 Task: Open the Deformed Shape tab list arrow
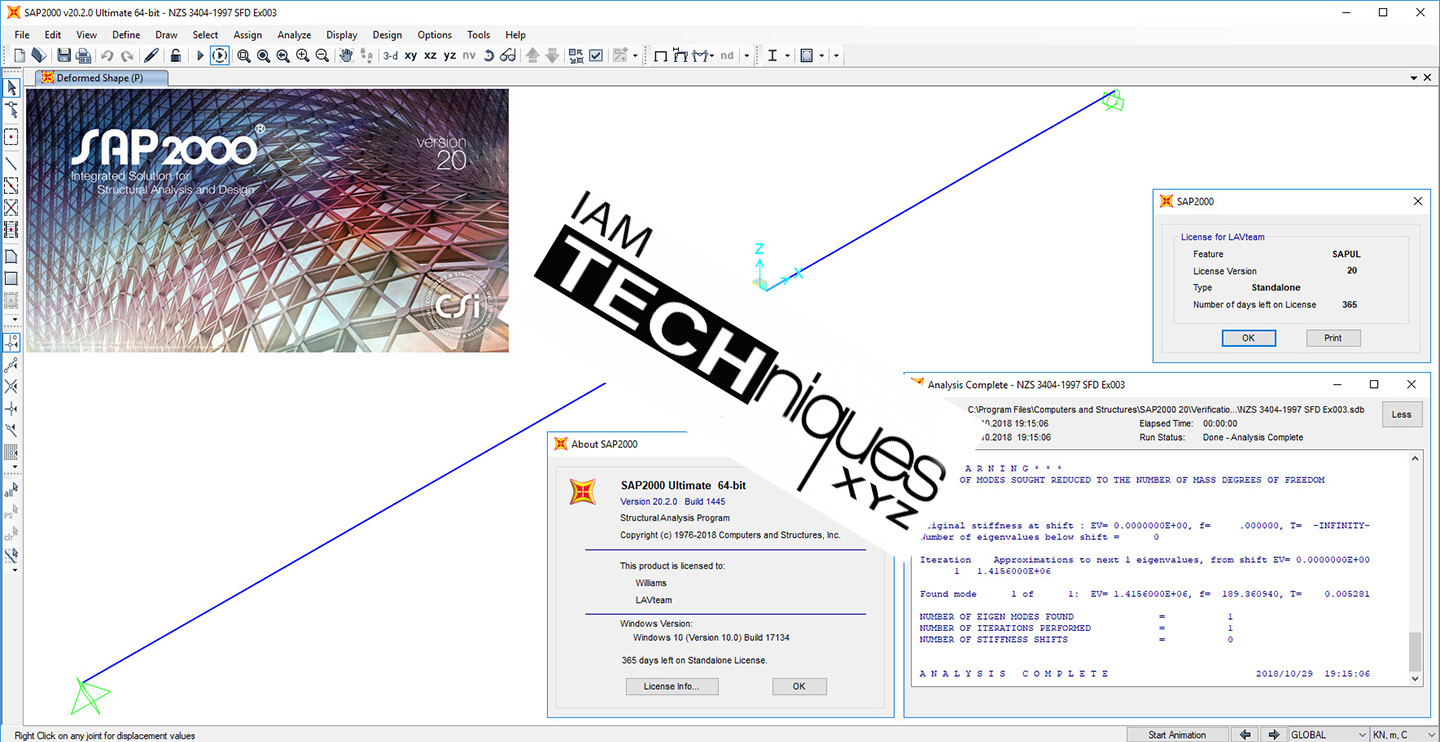(1413, 78)
